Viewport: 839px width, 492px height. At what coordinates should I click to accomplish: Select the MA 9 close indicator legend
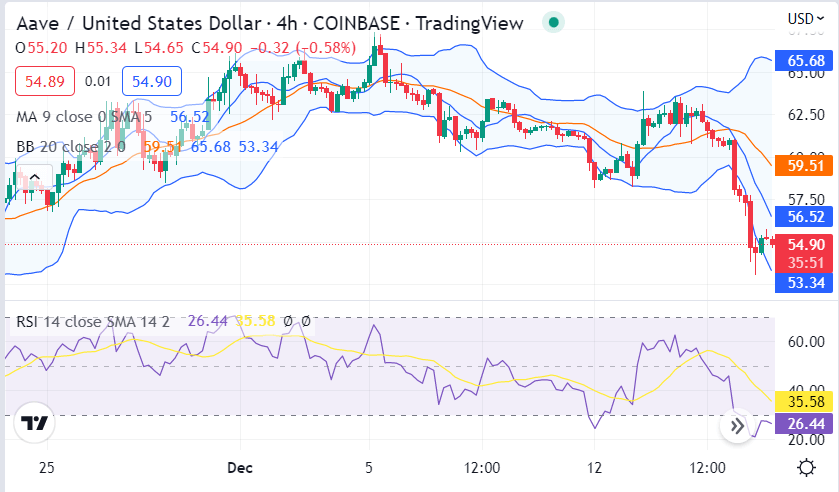coord(84,117)
